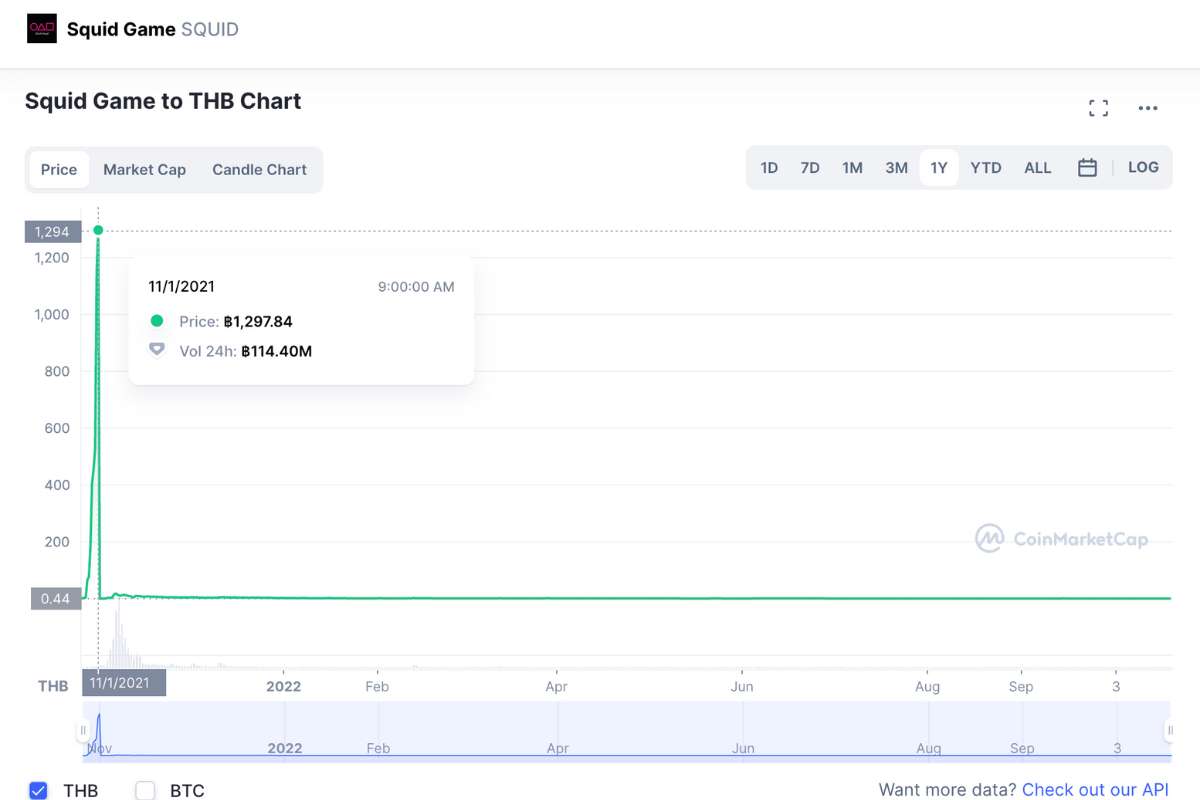Select the 7D time range
The height and width of the screenshot is (800, 1200).
click(810, 167)
